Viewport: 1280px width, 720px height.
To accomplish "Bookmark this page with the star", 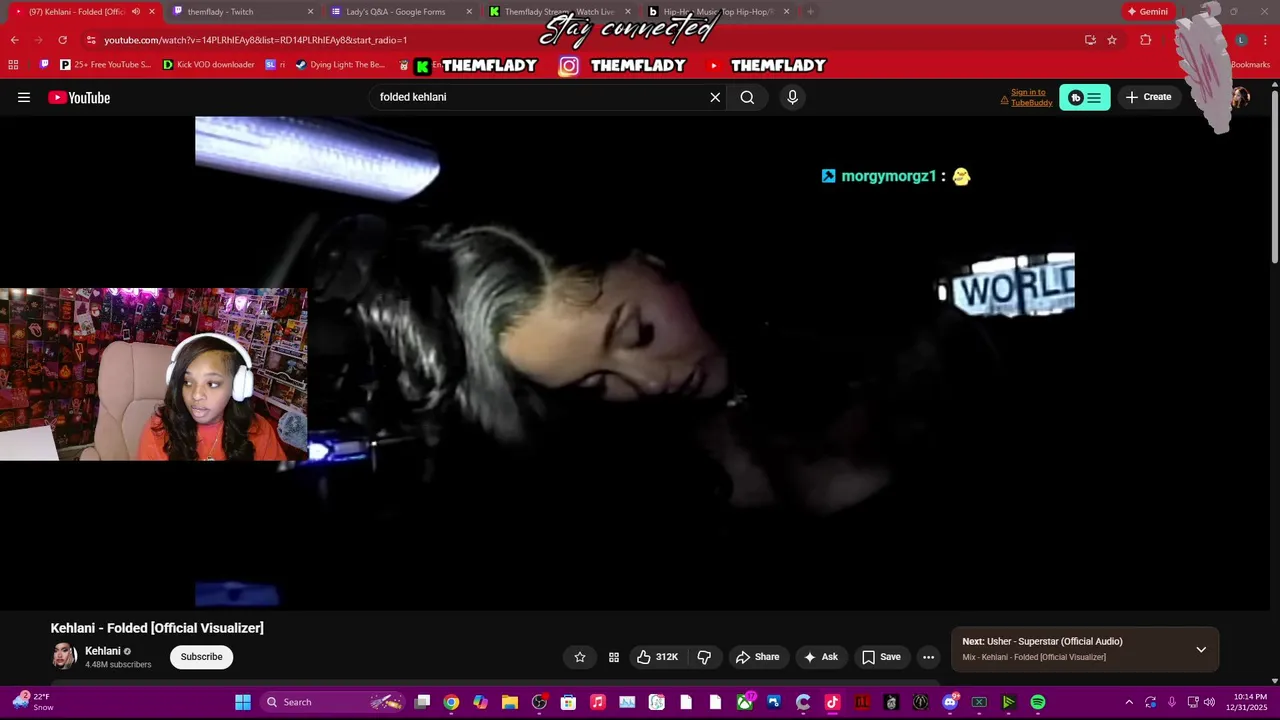I will pyautogui.click(x=1112, y=40).
